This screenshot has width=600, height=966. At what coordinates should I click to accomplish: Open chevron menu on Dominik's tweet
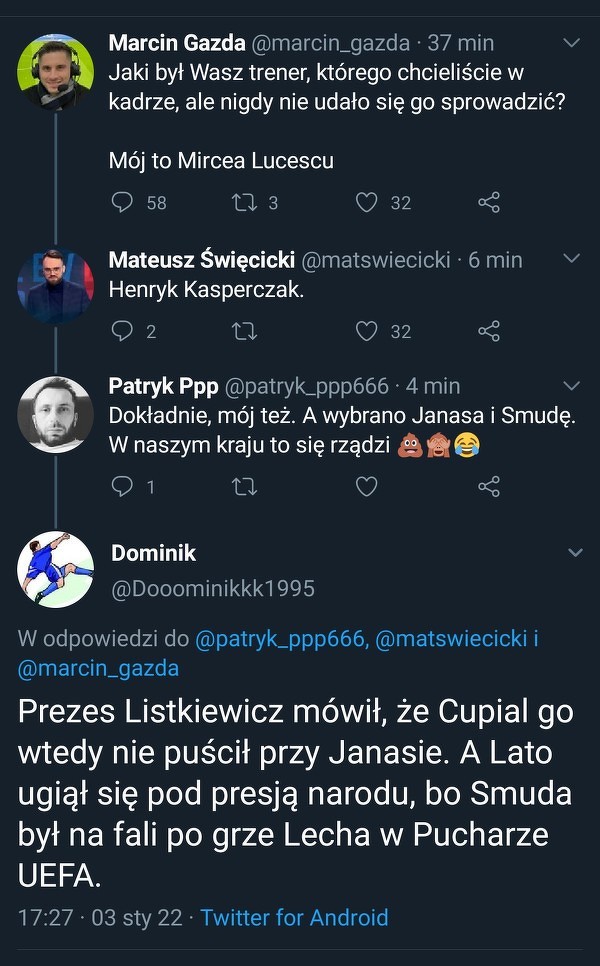coord(575,553)
